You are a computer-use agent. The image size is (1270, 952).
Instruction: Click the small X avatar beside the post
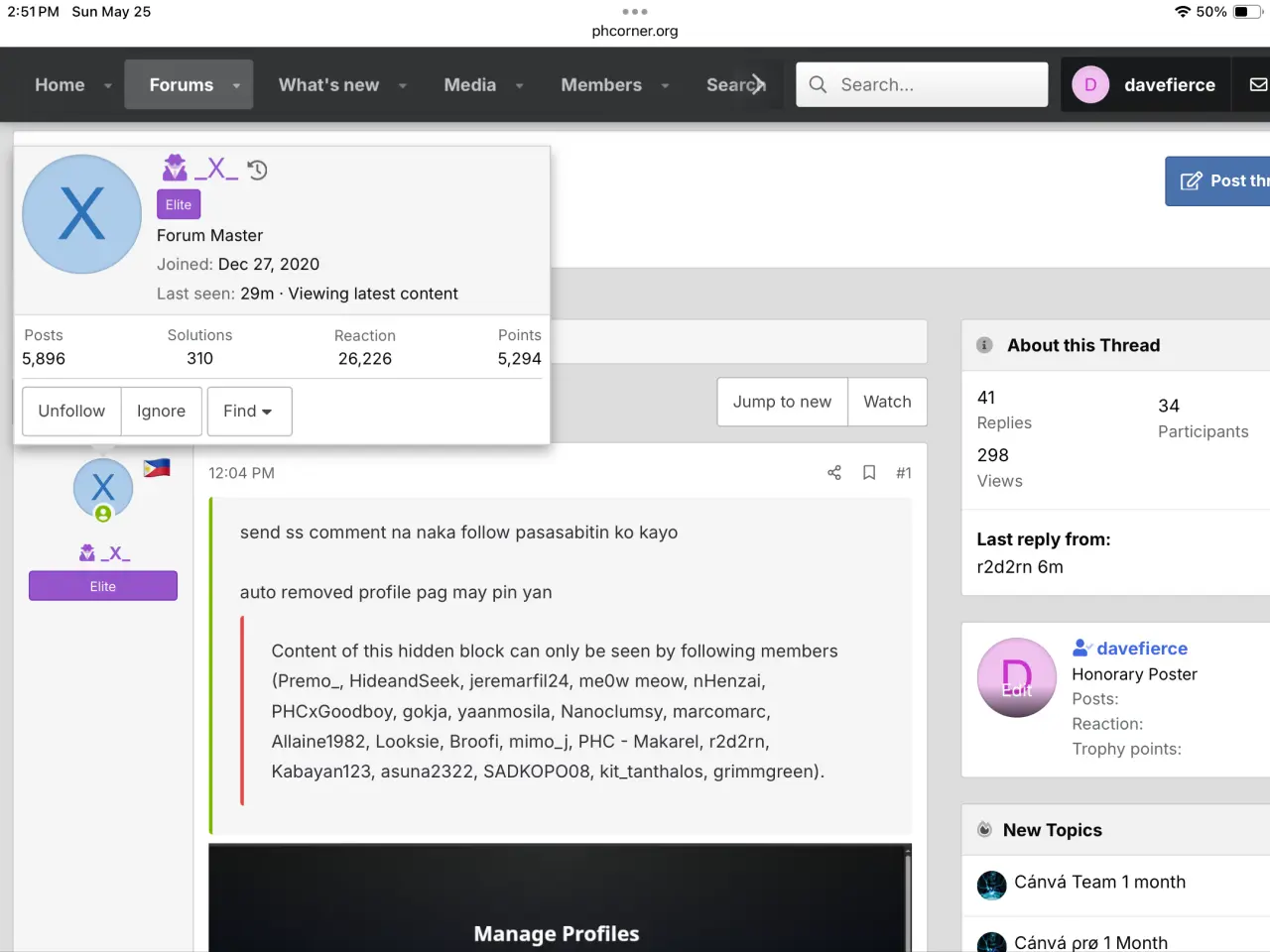point(102,487)
